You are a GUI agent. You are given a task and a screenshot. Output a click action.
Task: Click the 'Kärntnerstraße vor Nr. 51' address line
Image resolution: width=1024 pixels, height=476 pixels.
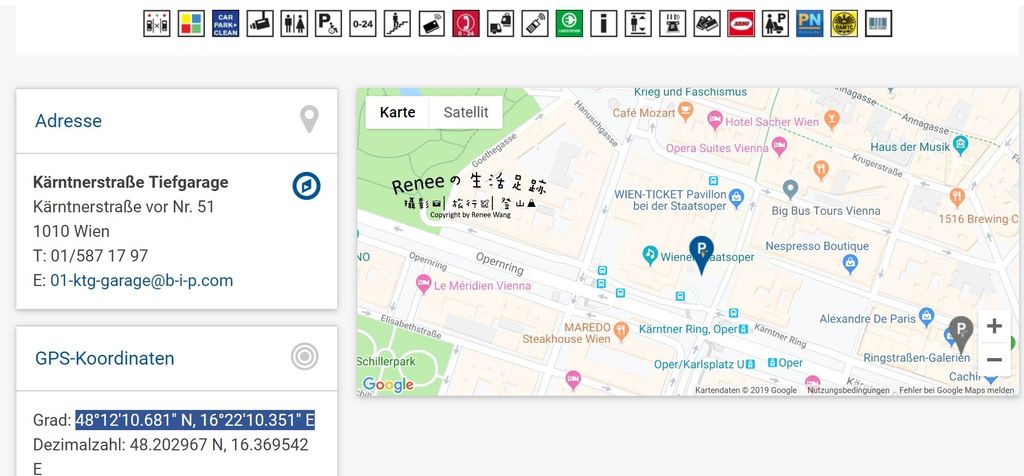(x=123, y=207)
